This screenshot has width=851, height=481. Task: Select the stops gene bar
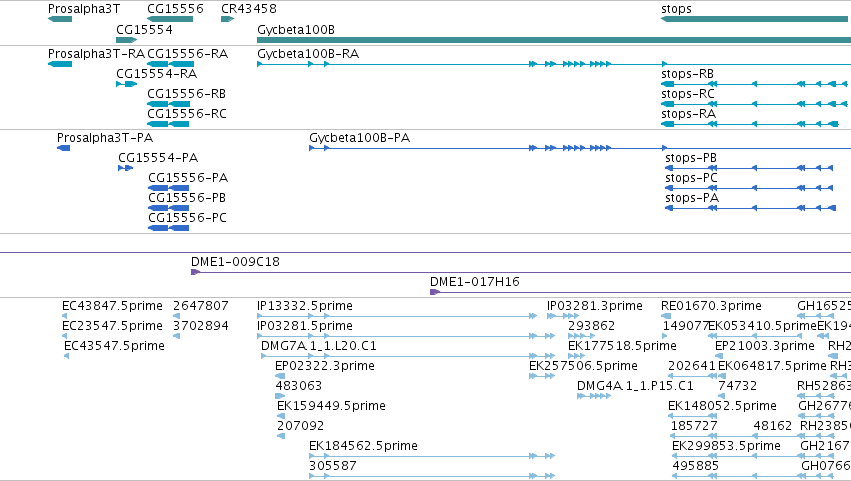pyautogui.click(x=755, y=20)
